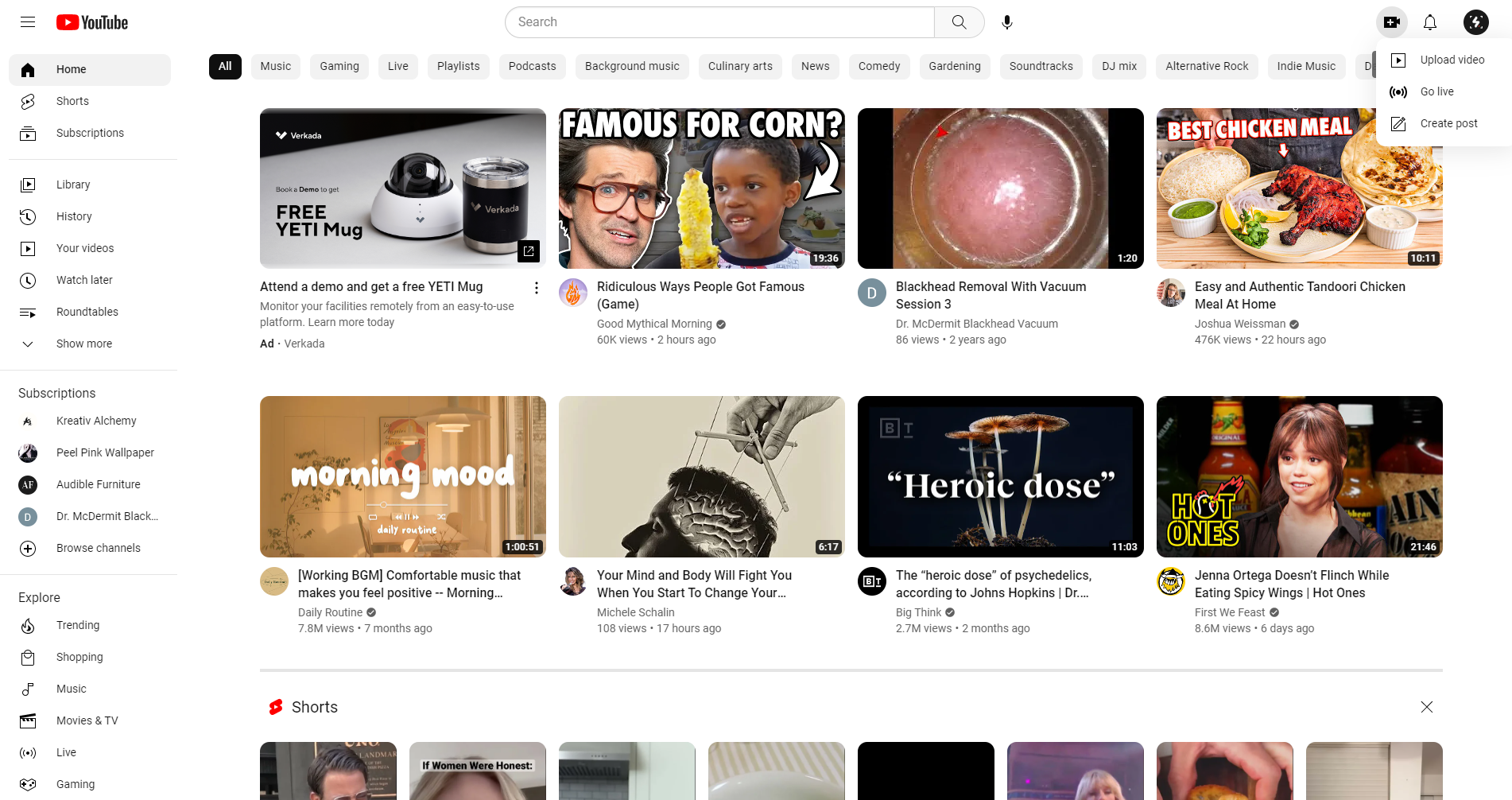Image resolution: width=1512 pixels, height=800 pixels.
Task: Click the Home icon in sidebar
Action: 28,70
